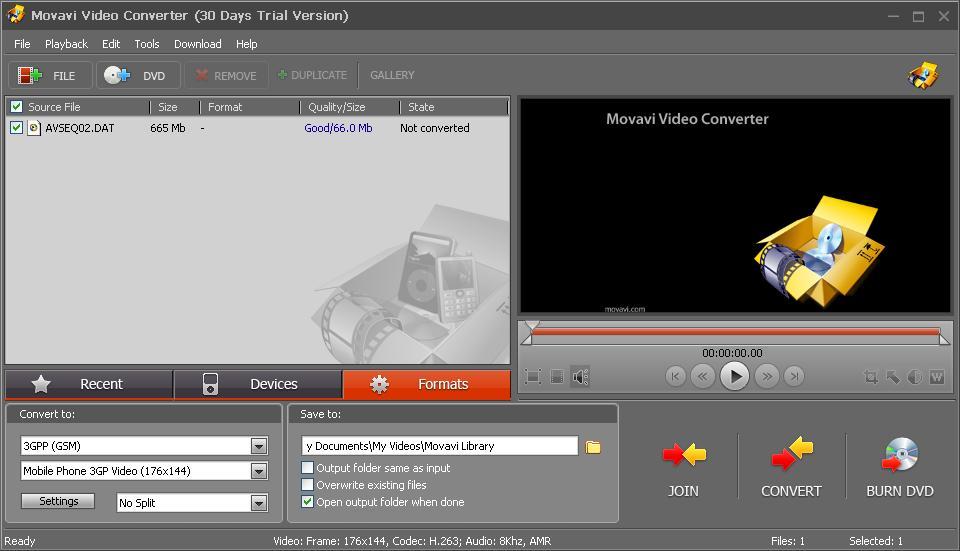Select the crop tool icon
Viewport: 960px width, 551px height.
click(870, 377)
